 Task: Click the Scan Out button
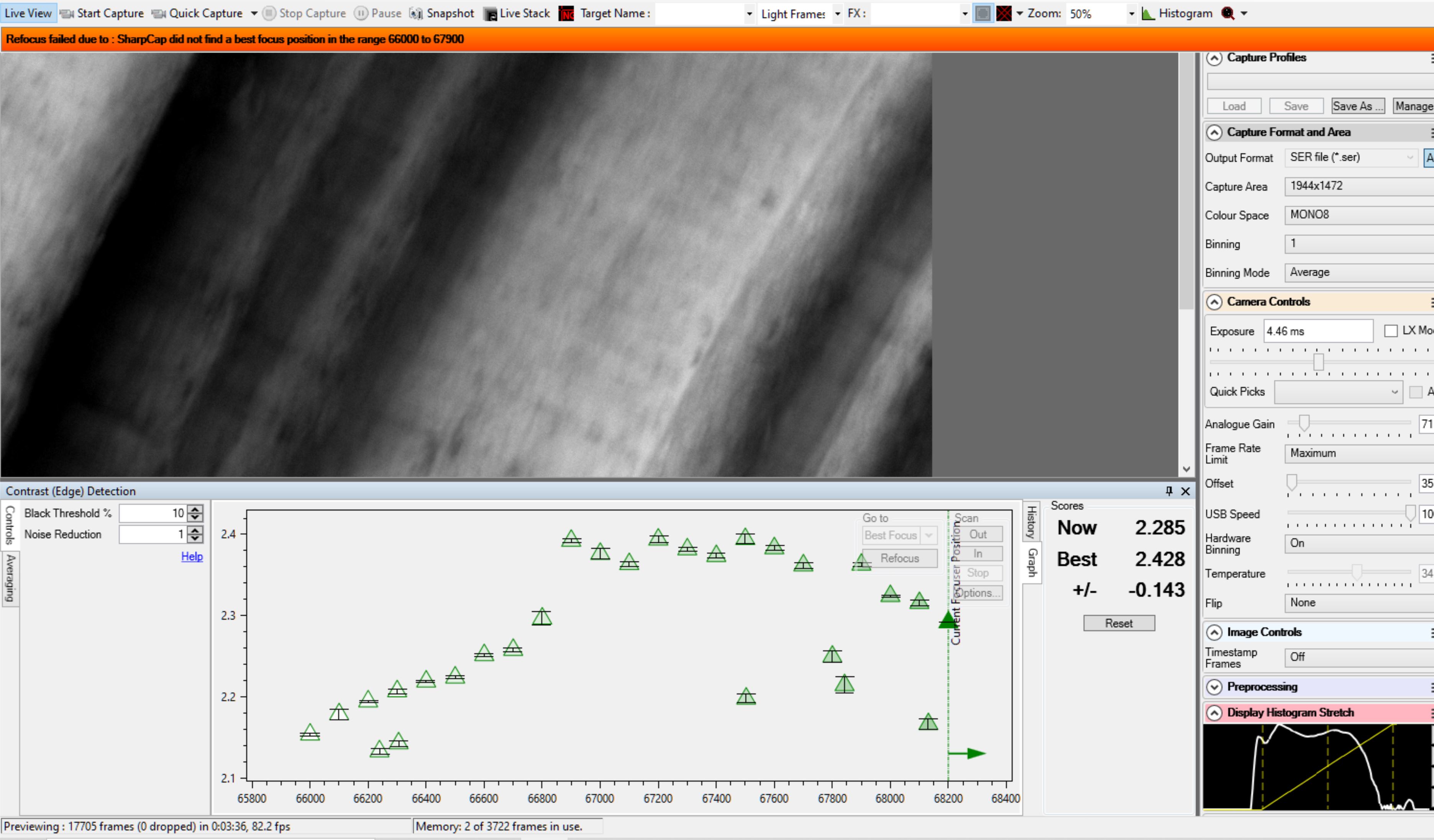click(978, 535)
